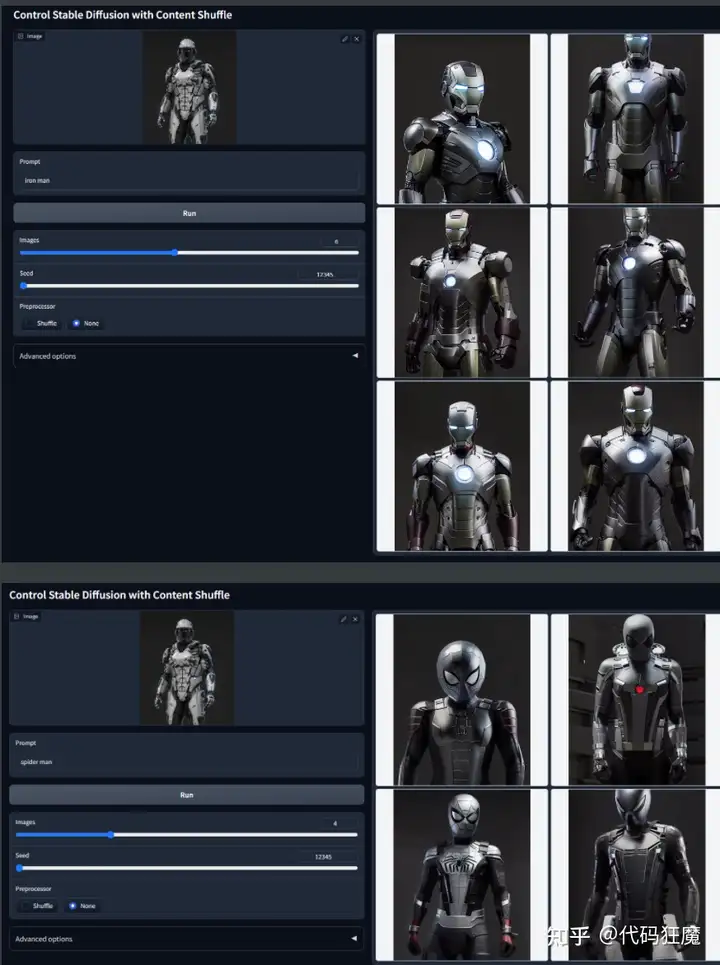Screen dimensions: 720x965
Task: Open the middle-right iron man result
Action: (636, 292)
